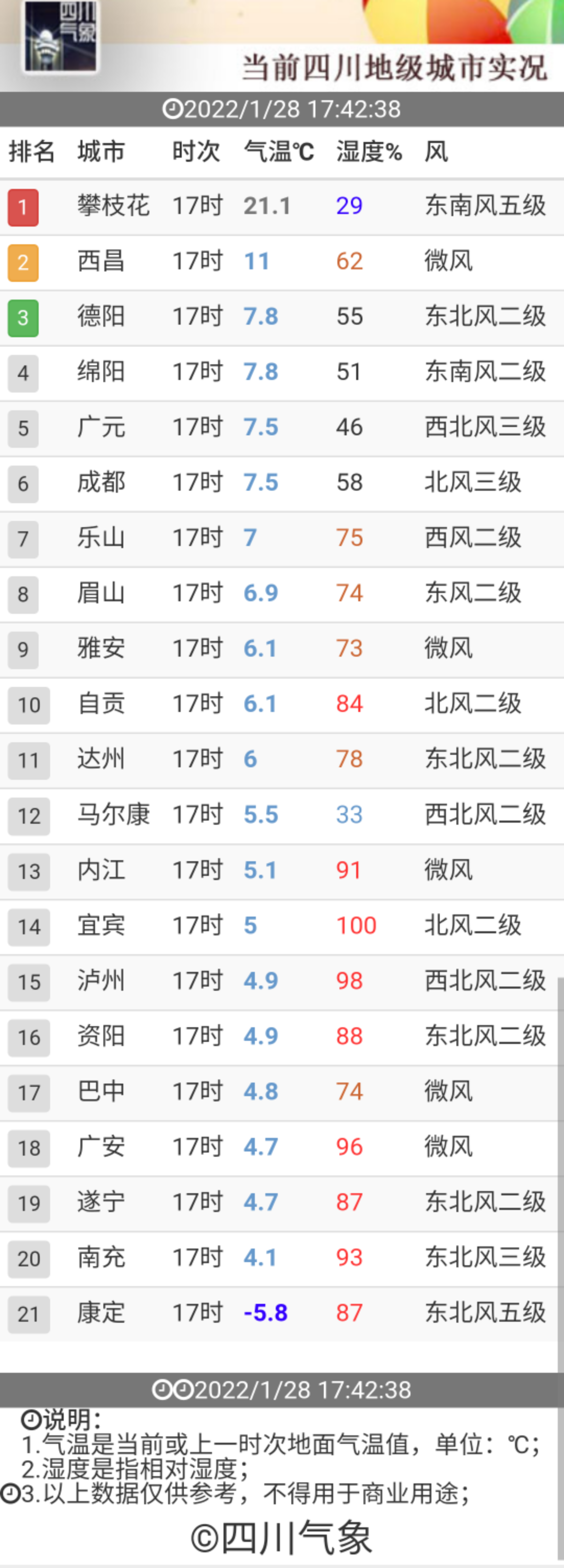Open the 康定 city entry

click(x=101, y=1313)
